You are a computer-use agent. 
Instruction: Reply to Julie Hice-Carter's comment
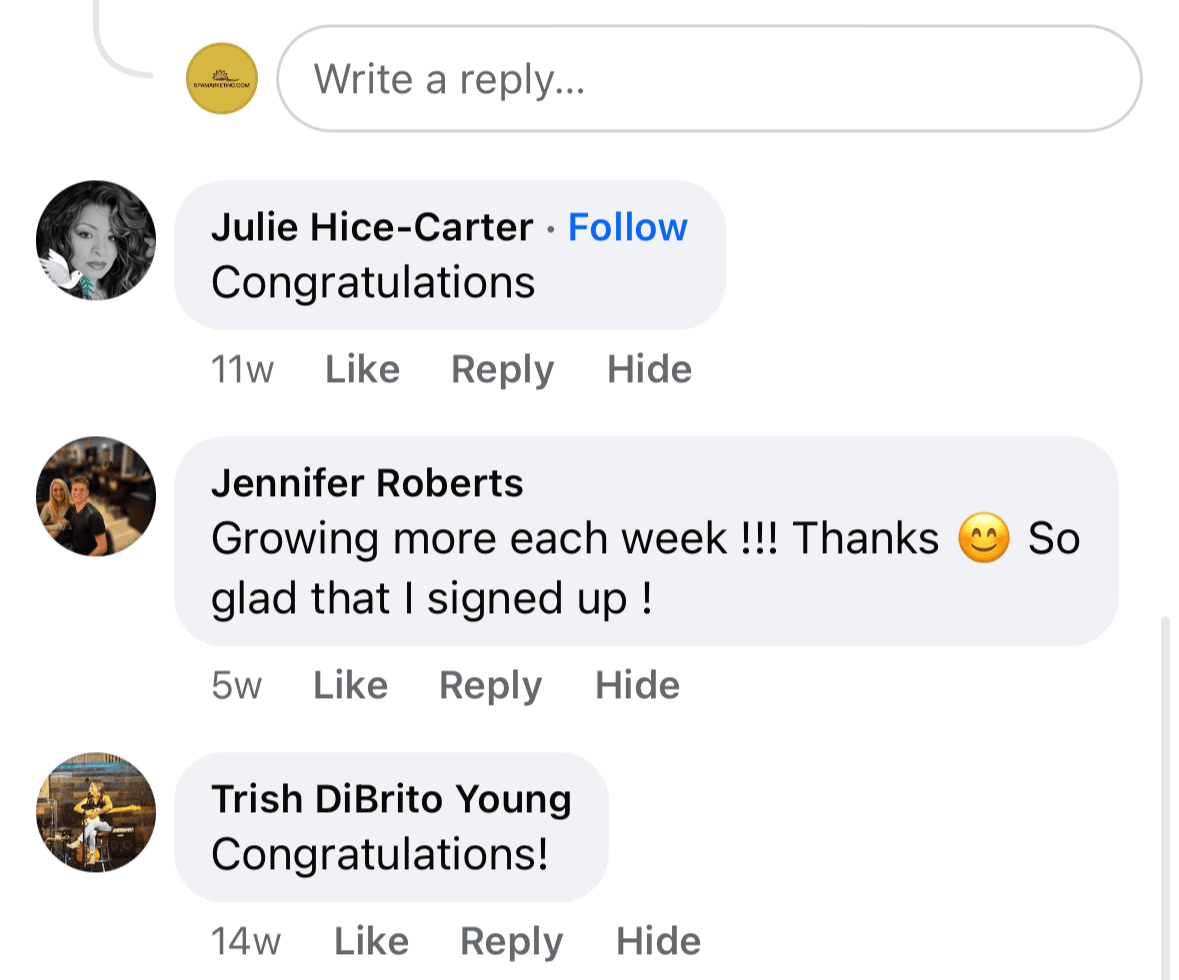point(502,370)
